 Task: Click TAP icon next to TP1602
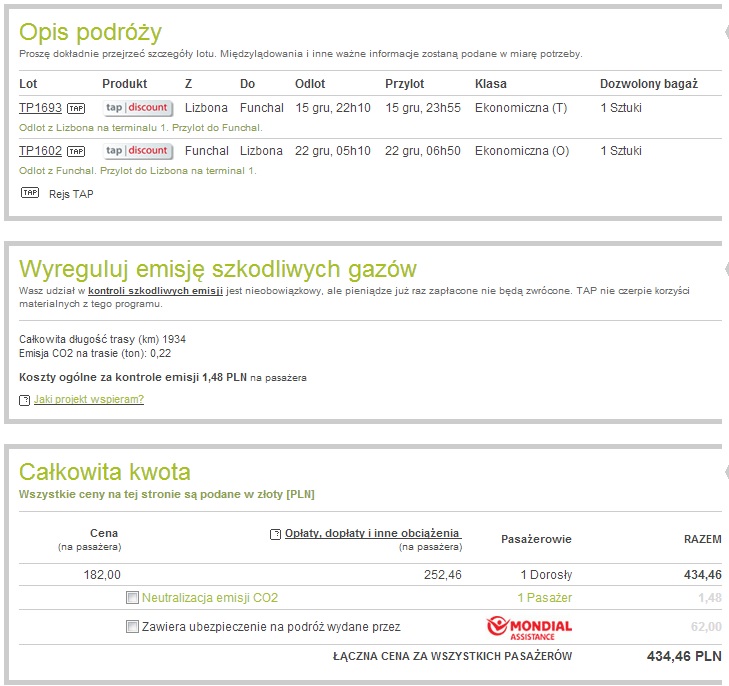point(76,151)
